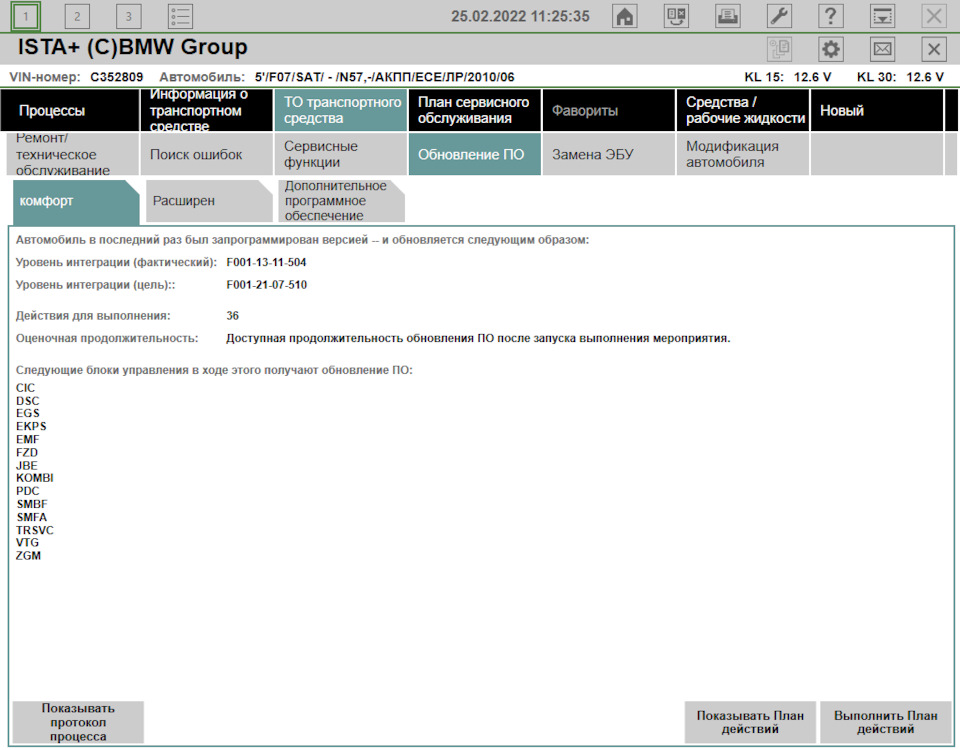
Task: Close the ISTA+ session with X
Action: [x=934, y=49]
